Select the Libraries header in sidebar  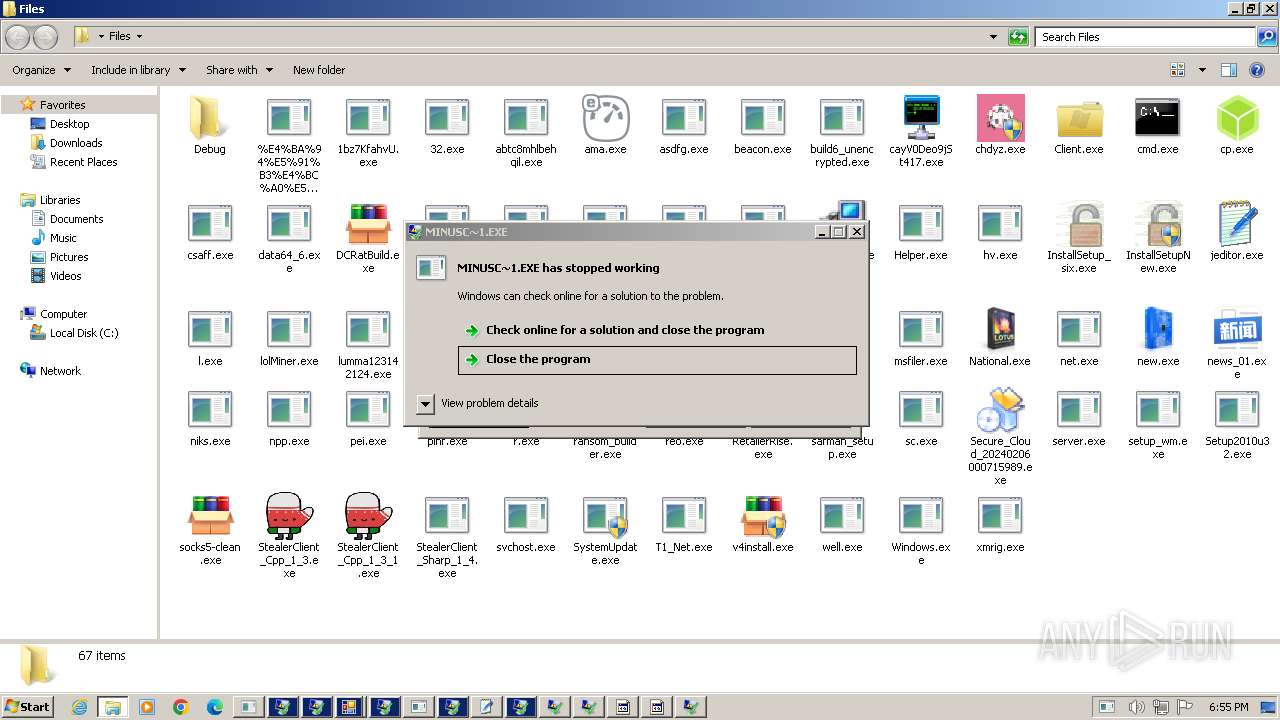[60, 200]
